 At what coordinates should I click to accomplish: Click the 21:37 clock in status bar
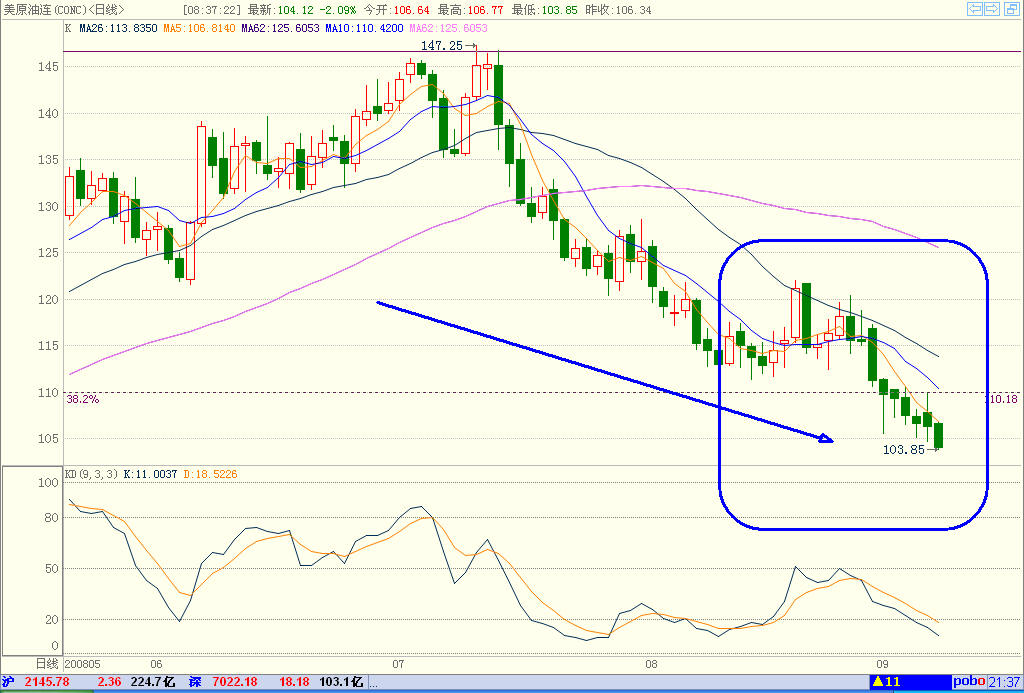click(1005, 682)
